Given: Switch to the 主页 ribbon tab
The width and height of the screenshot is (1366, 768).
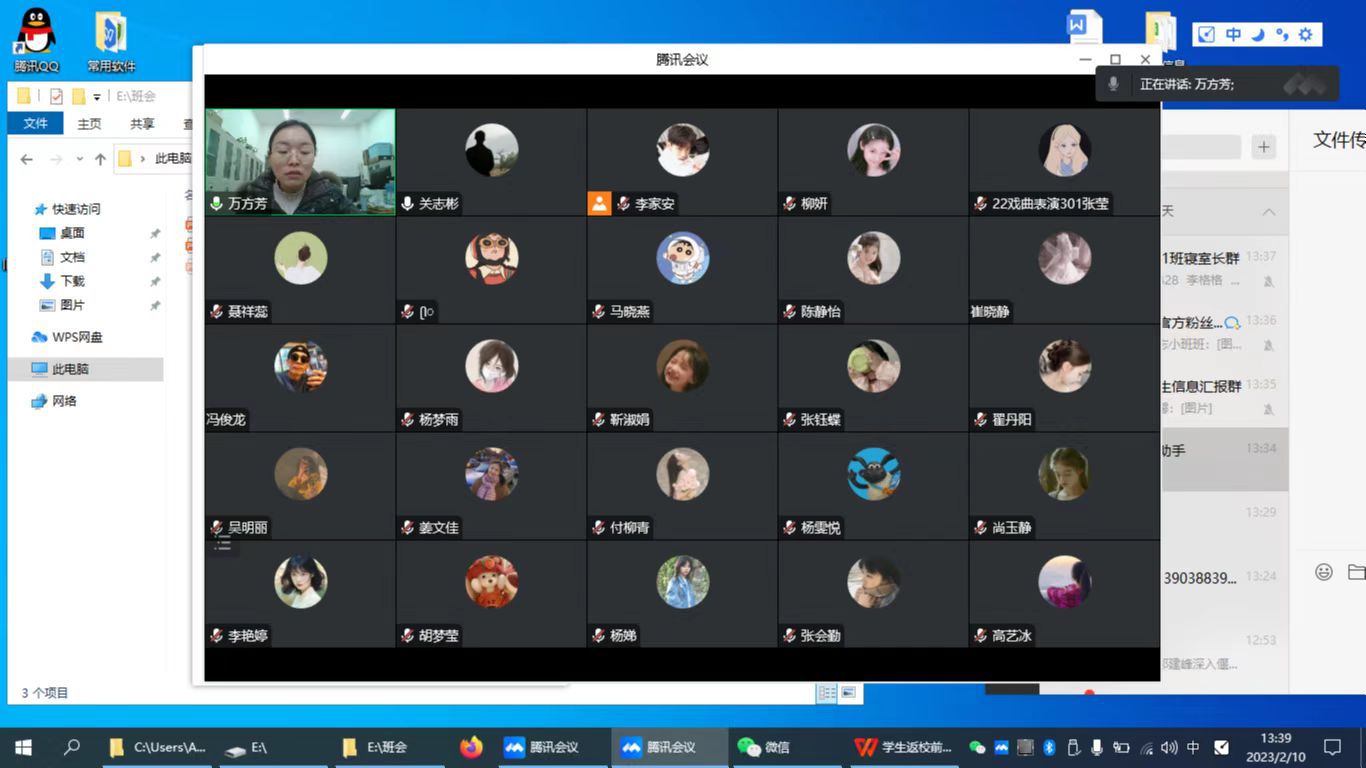Looking at the screenshot, I should (89, 124).
